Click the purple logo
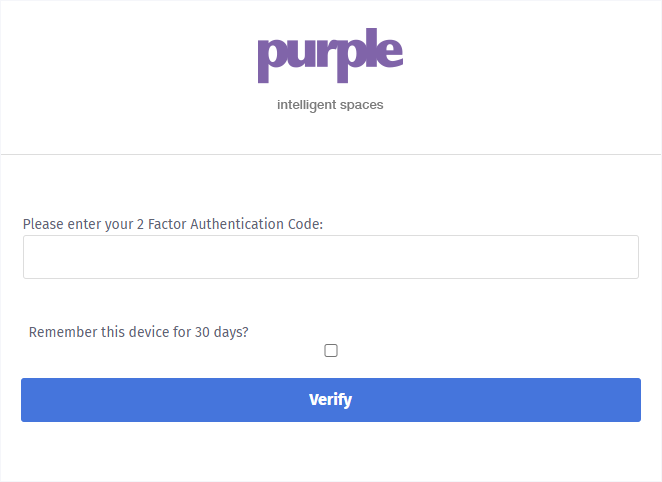The width and height of the screenshot is (662, 482). [330, 58]
